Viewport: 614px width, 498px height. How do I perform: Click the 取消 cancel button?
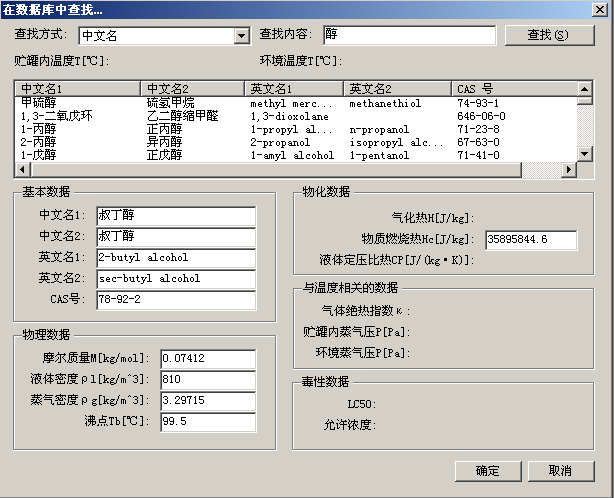point(561,471)
